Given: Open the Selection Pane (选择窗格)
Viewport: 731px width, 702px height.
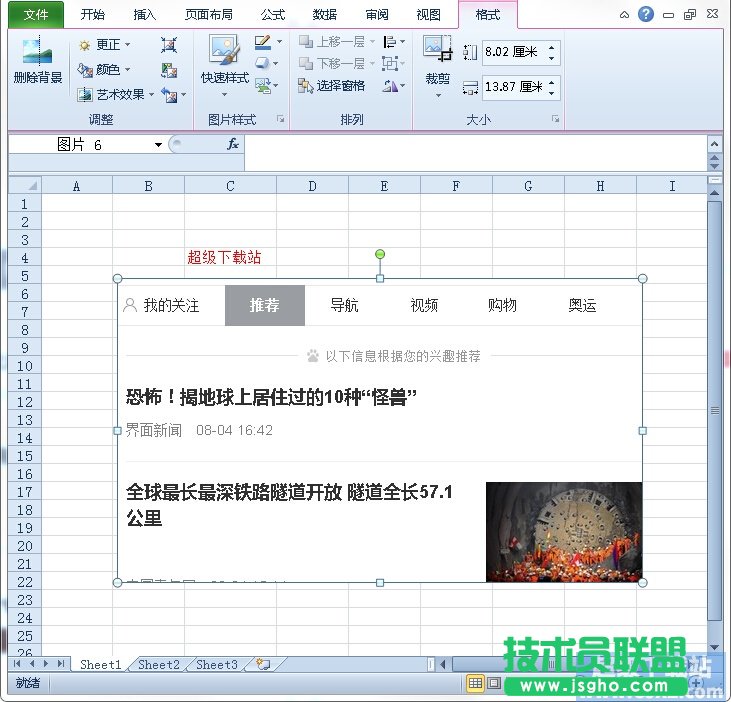Looking at the screenshot, I should (x=331, y=86).
